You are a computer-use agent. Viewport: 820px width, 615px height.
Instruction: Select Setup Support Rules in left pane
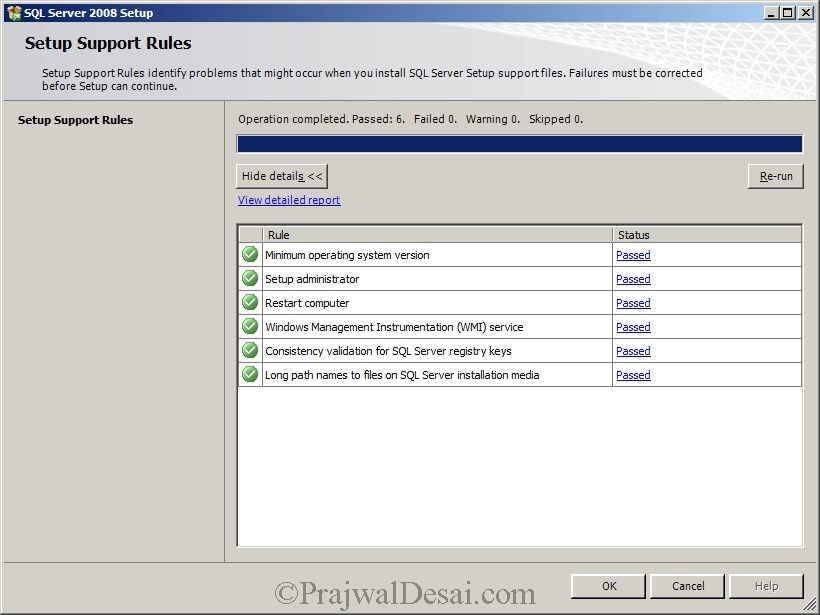pyautogui.click(x=76, y=120)
